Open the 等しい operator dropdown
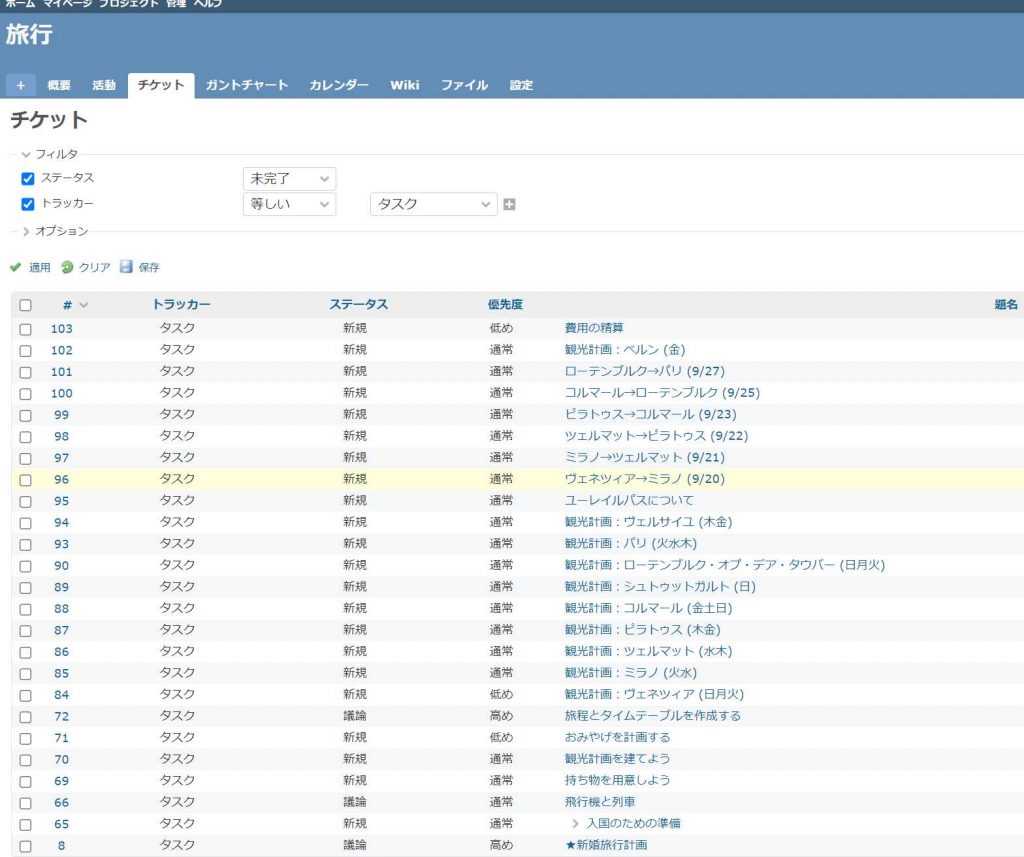This screenshot has height=857, width=1024. [x=289, y=204]
